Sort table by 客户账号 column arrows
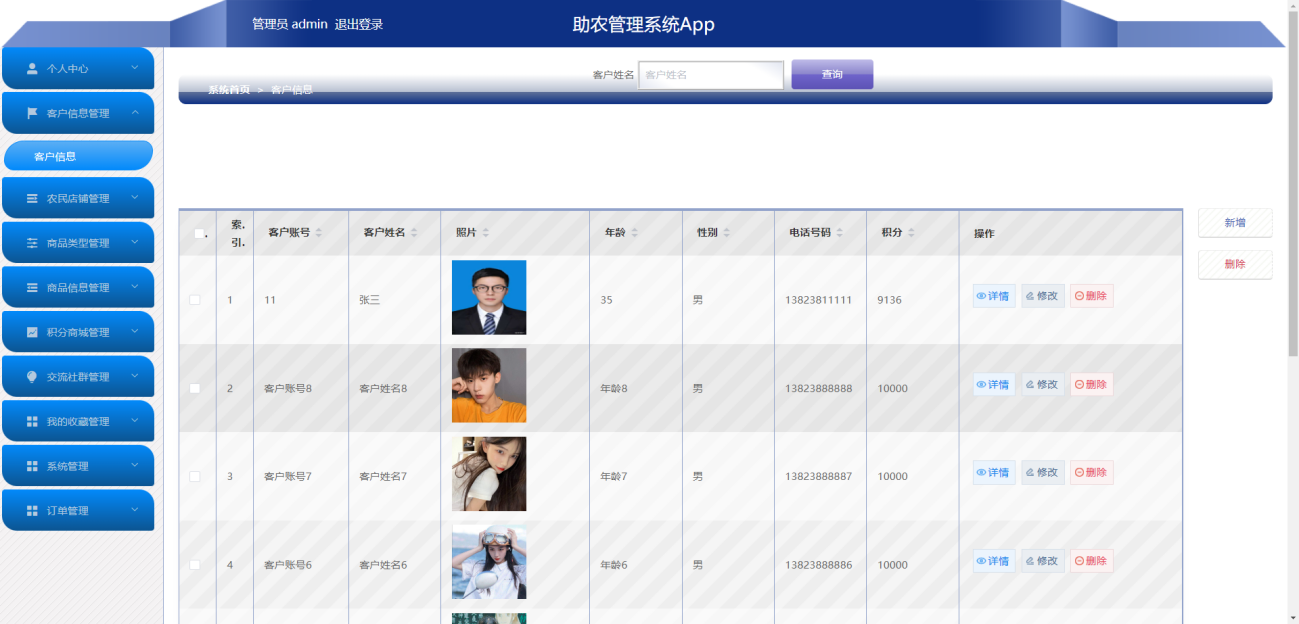Screen dimensions: 1299x624 click(x=319, y=233)
